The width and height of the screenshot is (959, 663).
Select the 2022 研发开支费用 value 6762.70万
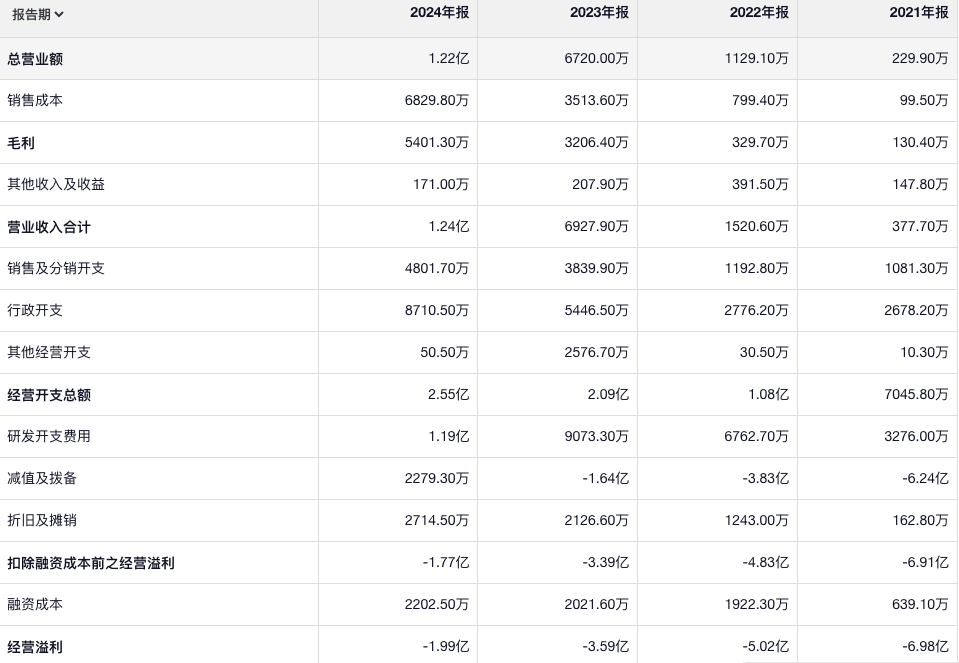click(756, 437)
